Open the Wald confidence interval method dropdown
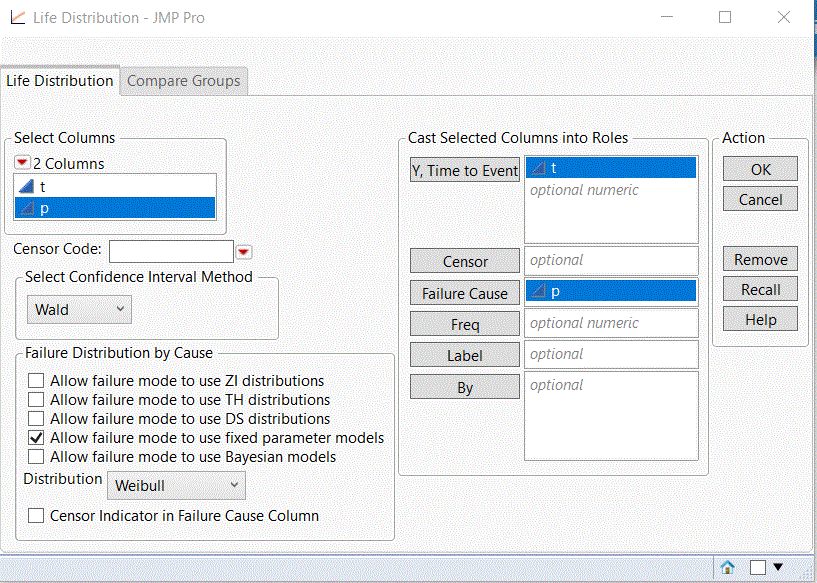This screenshot has height=583, width=817. tap(79, 310)
